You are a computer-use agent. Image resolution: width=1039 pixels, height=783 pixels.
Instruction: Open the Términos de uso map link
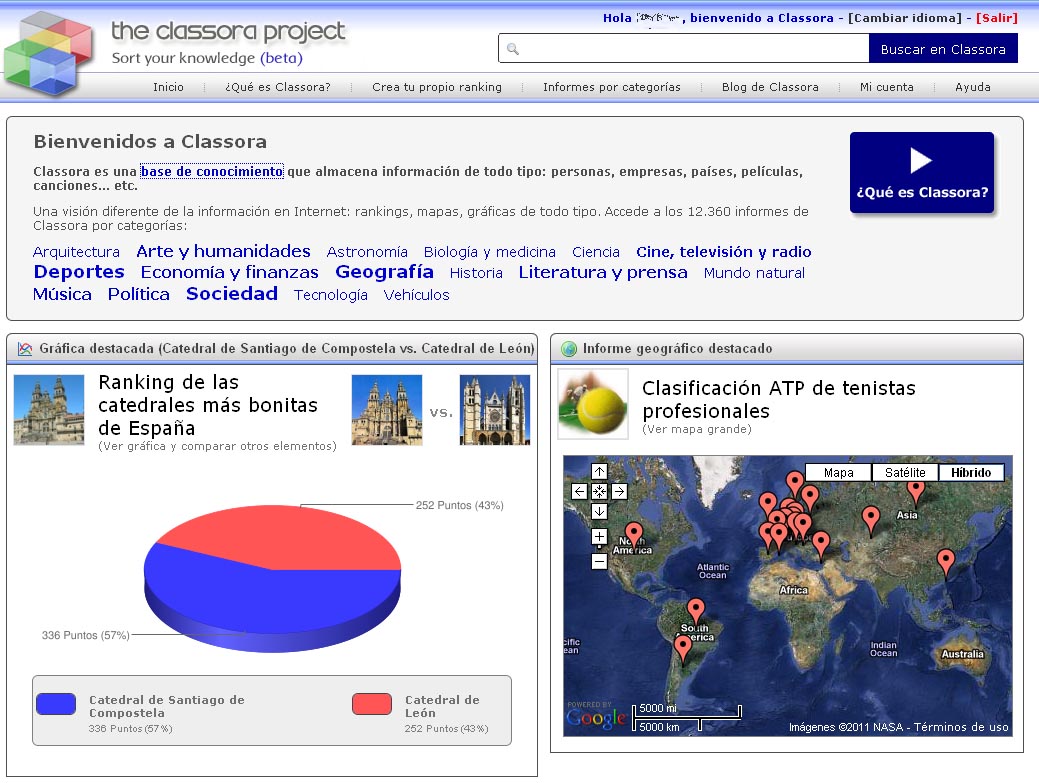click(961, 727)
